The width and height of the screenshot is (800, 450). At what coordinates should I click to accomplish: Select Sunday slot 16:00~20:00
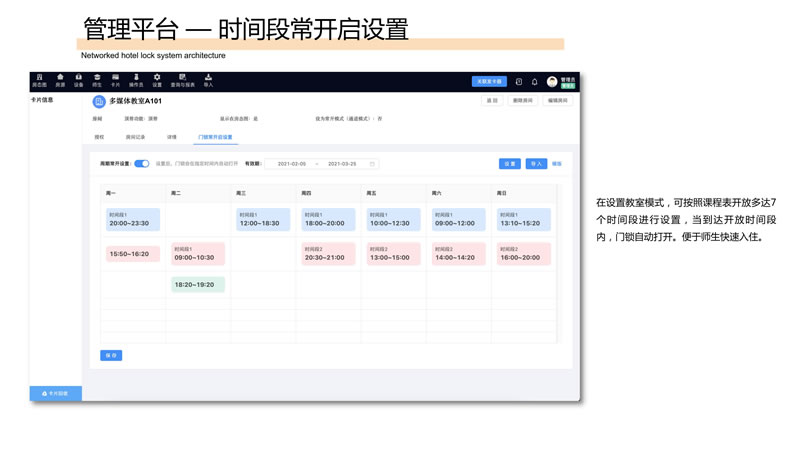523,254
